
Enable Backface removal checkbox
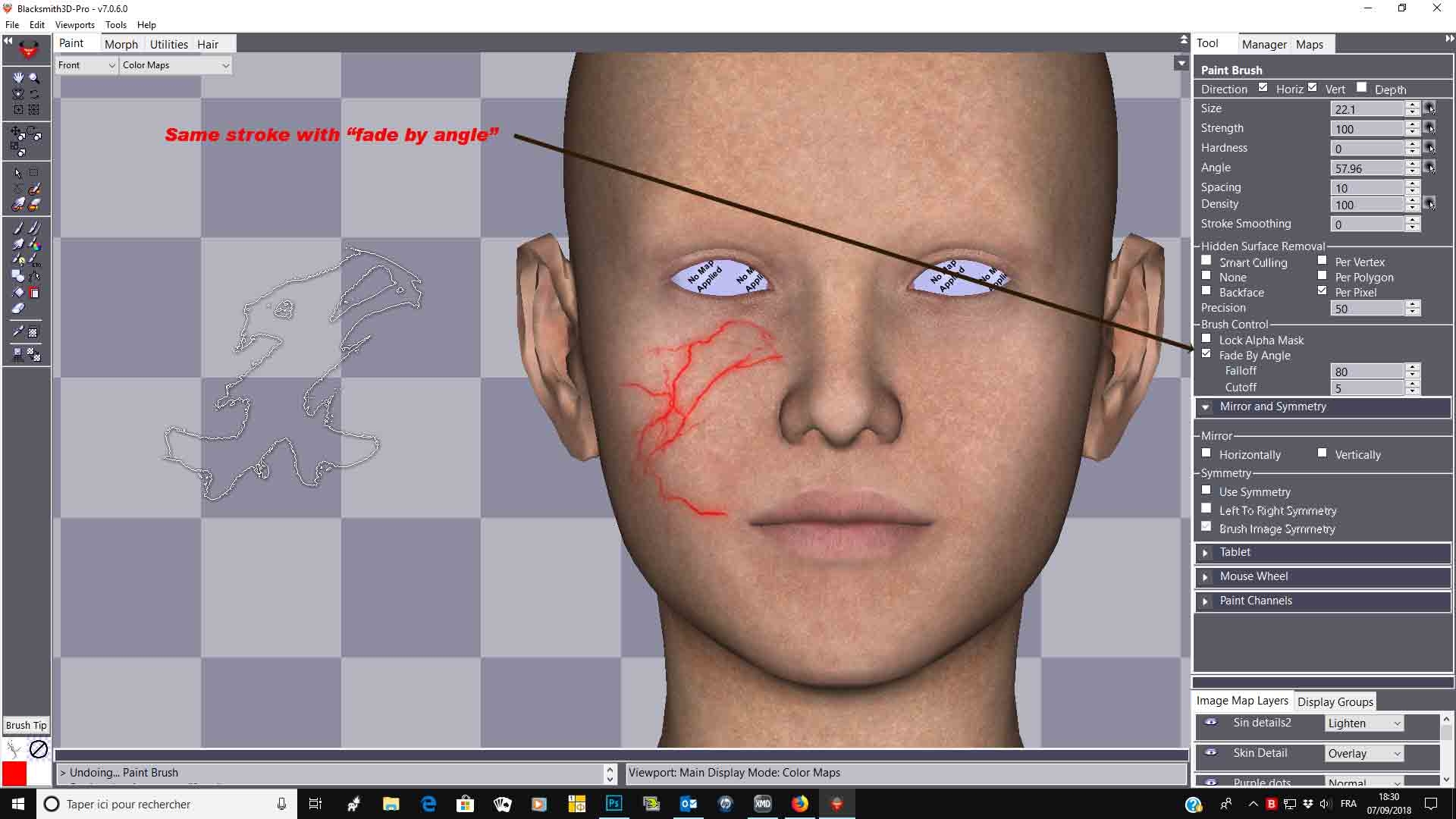tap(1207, 291)
